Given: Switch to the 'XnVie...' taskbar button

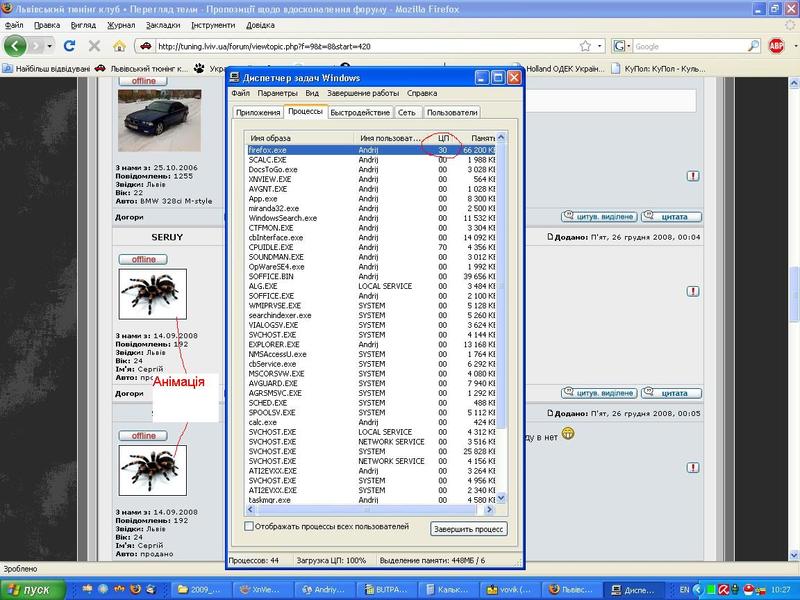Looking at the screenshot, I should 260,590.
